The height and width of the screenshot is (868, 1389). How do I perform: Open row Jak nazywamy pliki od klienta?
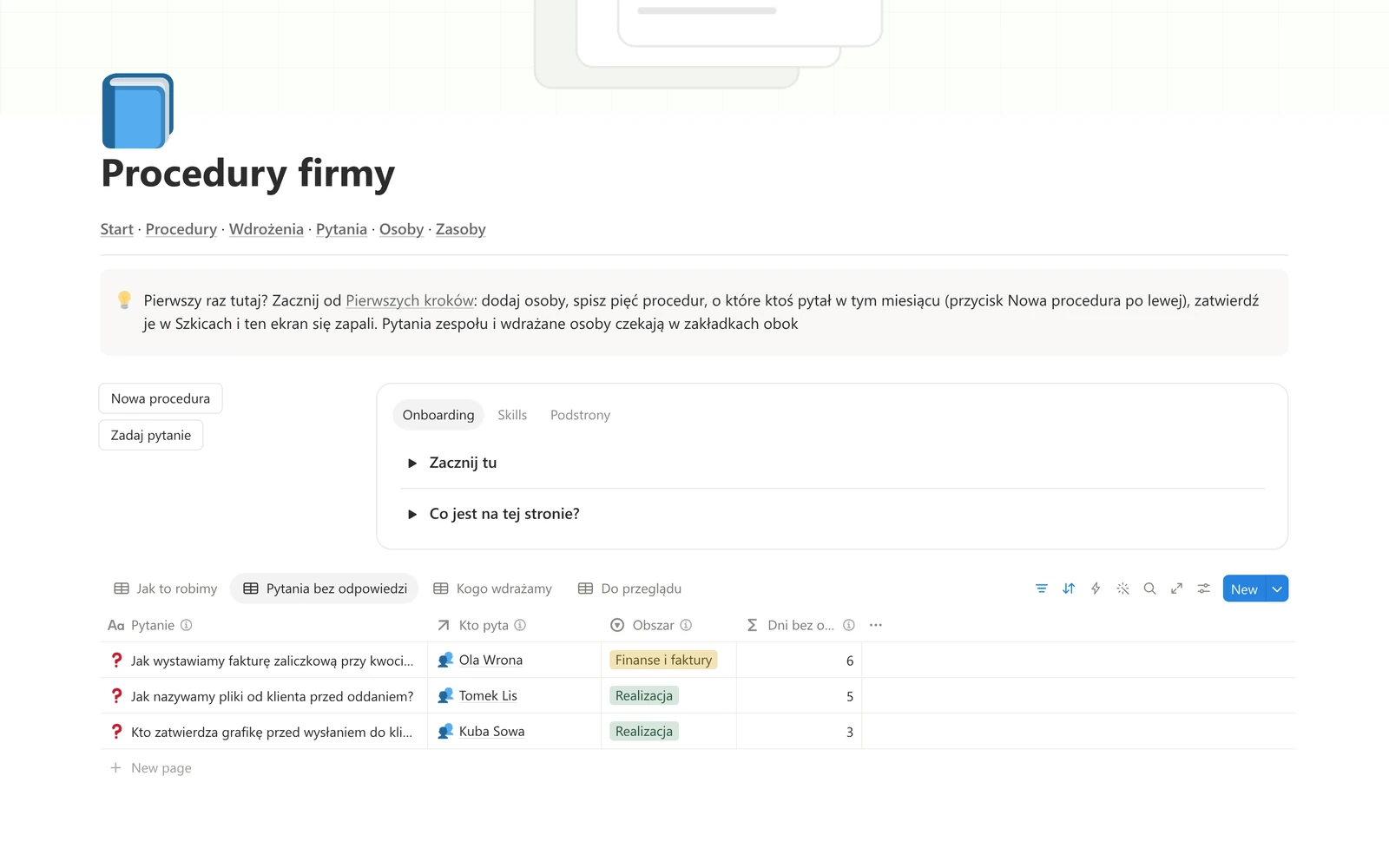272,696
